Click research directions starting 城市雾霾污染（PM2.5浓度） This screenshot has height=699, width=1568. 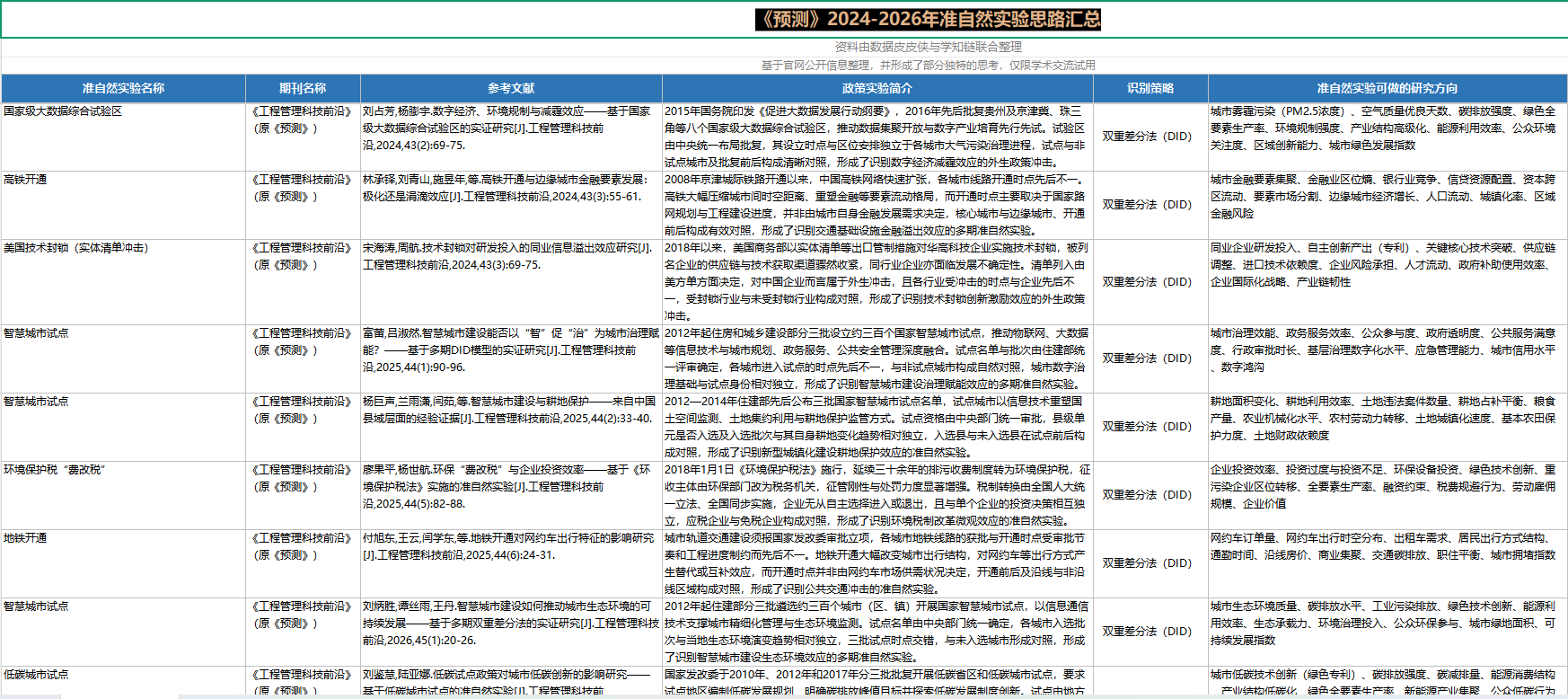point(1387,137)
